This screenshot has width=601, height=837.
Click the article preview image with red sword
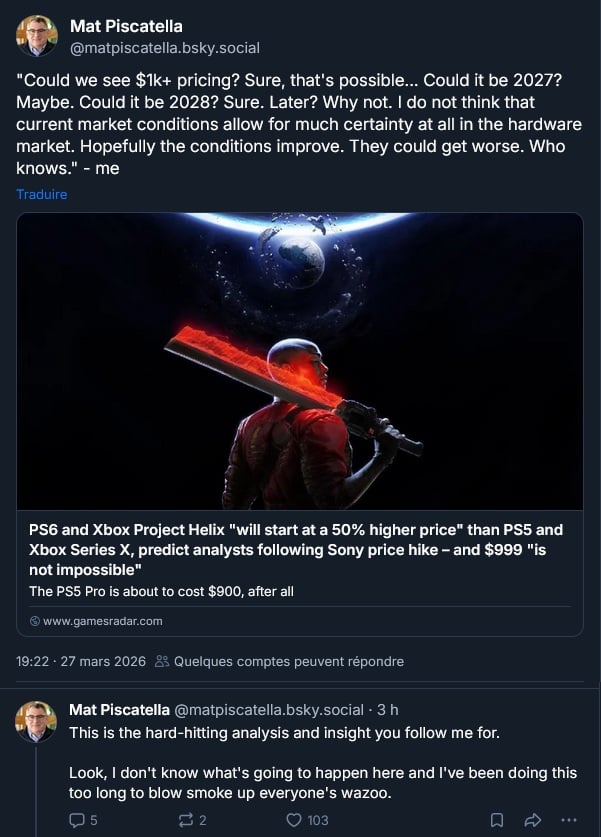(299, 361)
